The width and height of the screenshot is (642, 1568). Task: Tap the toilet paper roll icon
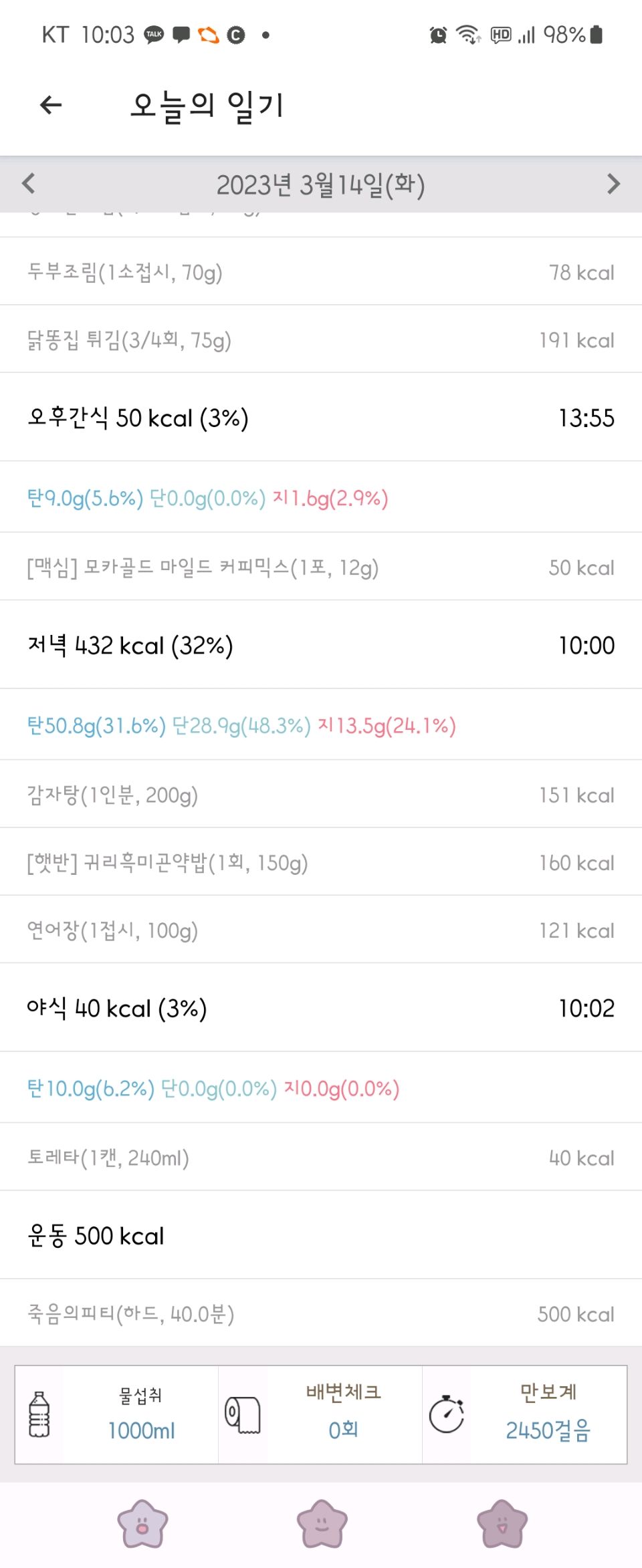[242, 1414]
